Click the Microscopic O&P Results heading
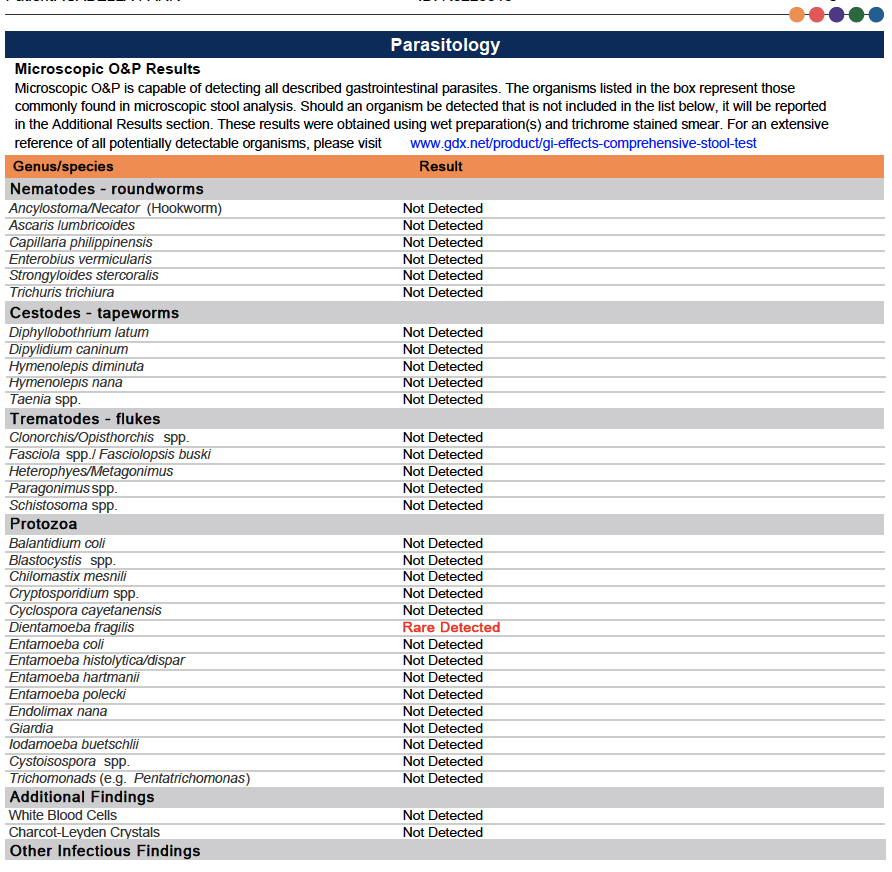This screenshot has width=892, height=872. pyautogui.click(x=108, y=69)
